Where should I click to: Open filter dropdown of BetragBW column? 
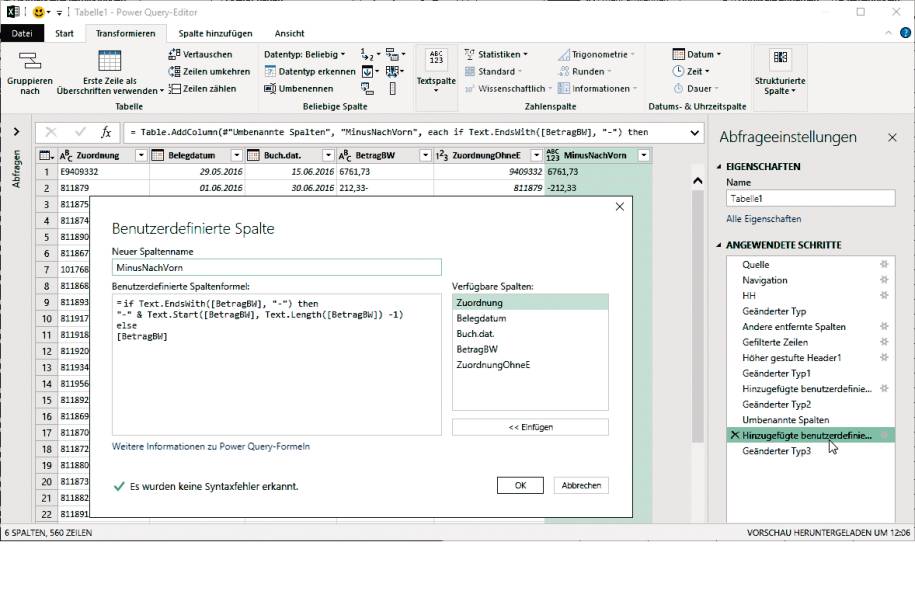pyautogui.click(x=425, y=155)
